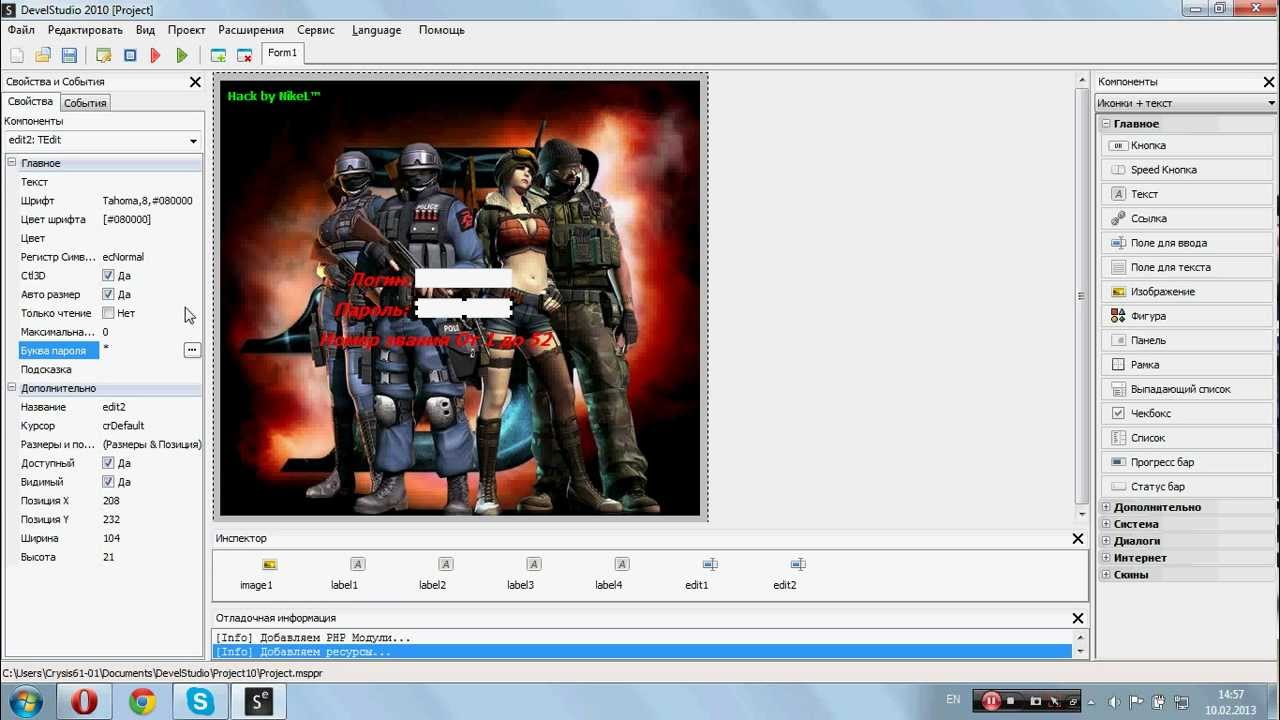Expand the Система components group

[1106, 524]
